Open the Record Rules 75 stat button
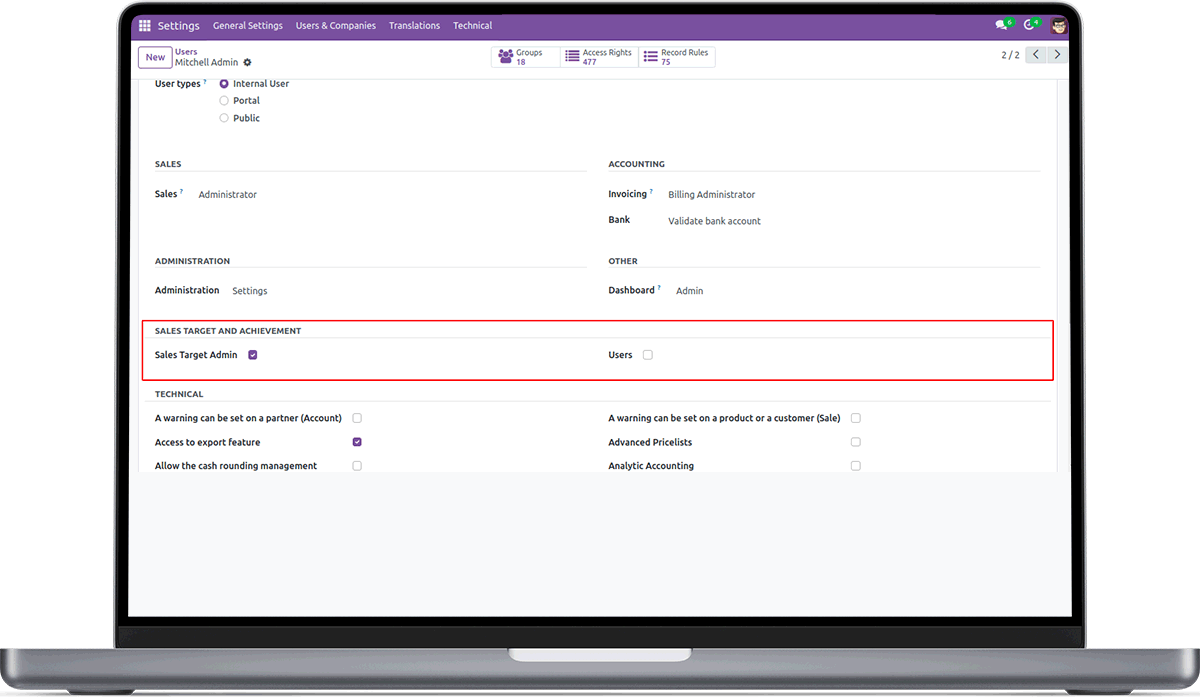 pos(676,57)
